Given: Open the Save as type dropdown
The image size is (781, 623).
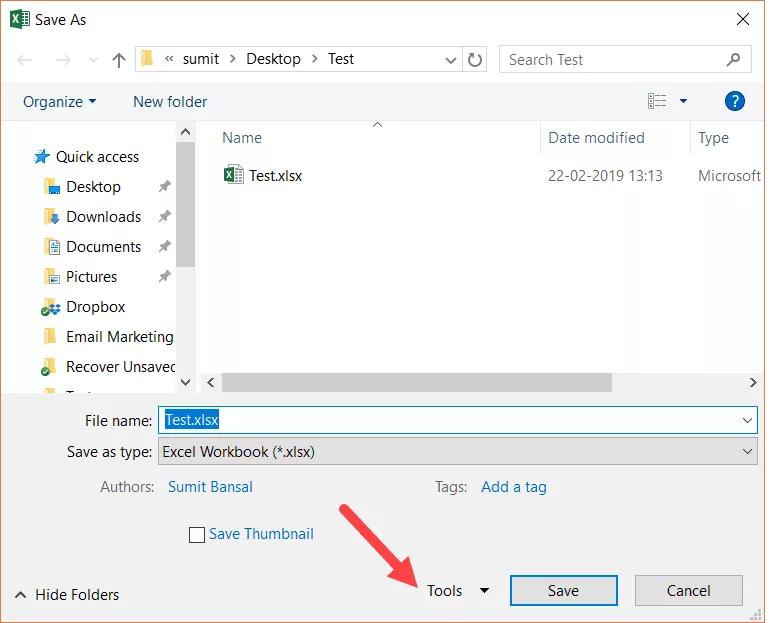Looking at the screenshot, I should click(458, 452).
